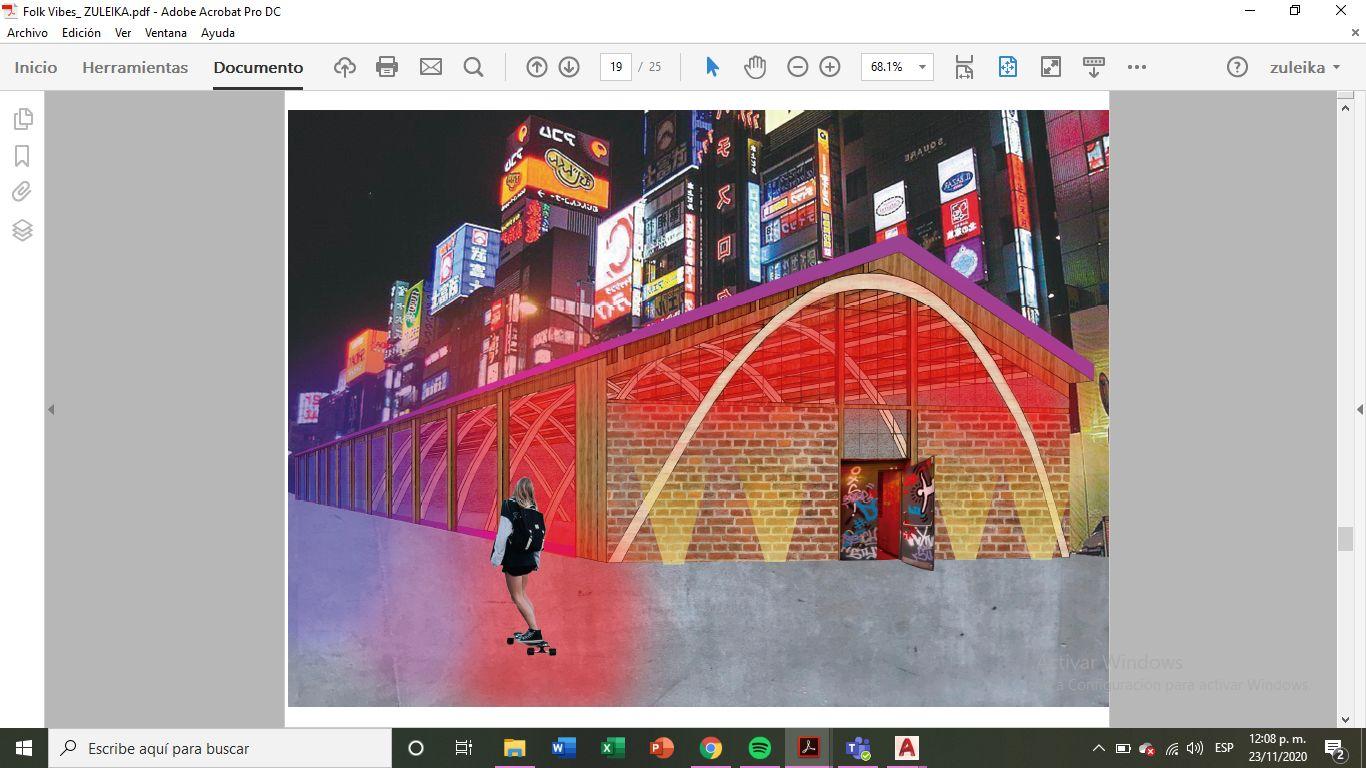Screen dimensions: 1366x768
Task: Zoom out with minus icon
Action: coord(797,67)
